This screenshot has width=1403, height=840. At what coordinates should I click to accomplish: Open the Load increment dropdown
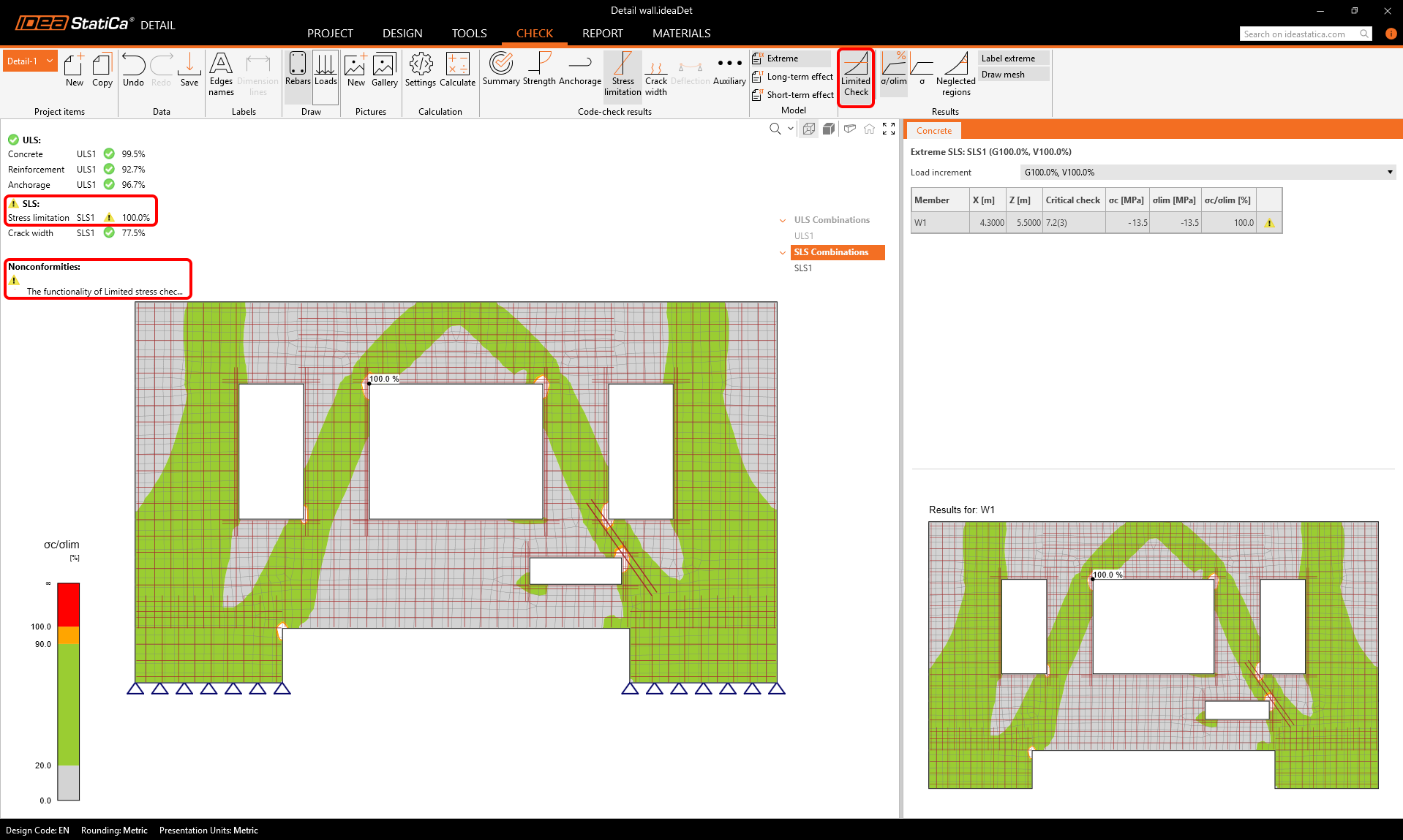point(1207,173)
